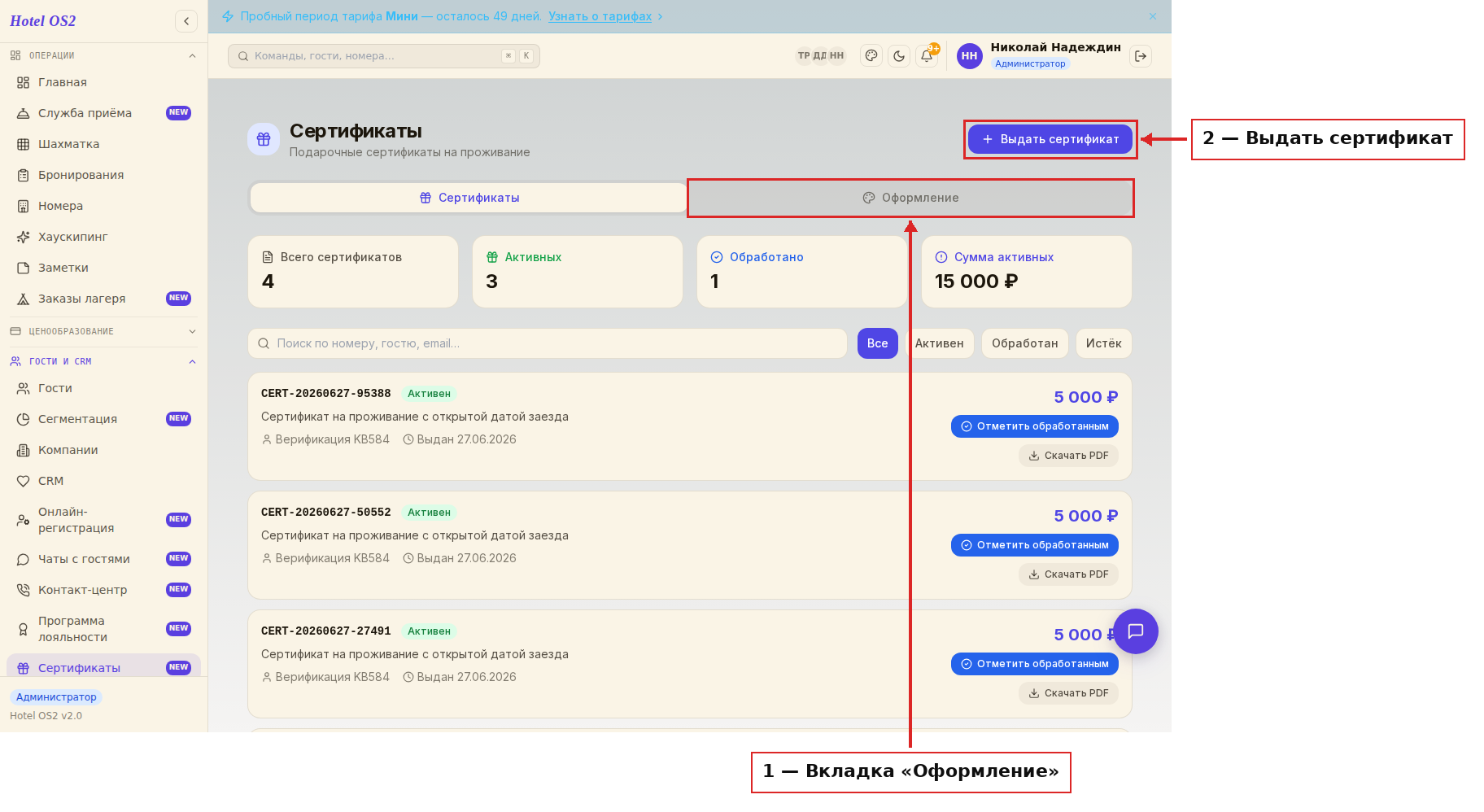Collapse the Гости и CRM section
The height and width of the screenshot is (812, 1484).
point(103,361)
